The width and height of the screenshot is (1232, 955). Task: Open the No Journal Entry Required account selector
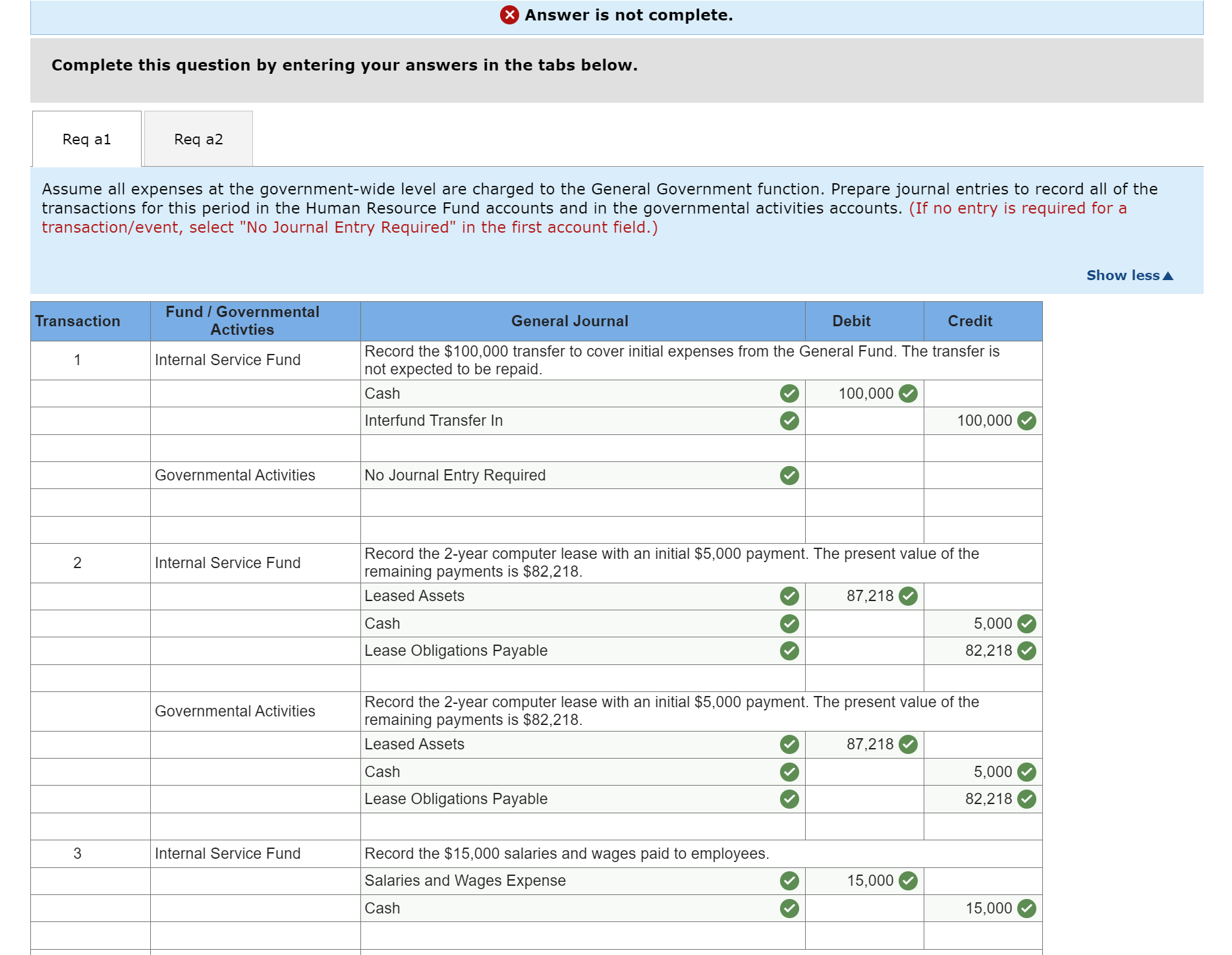[x=580, y=475]
